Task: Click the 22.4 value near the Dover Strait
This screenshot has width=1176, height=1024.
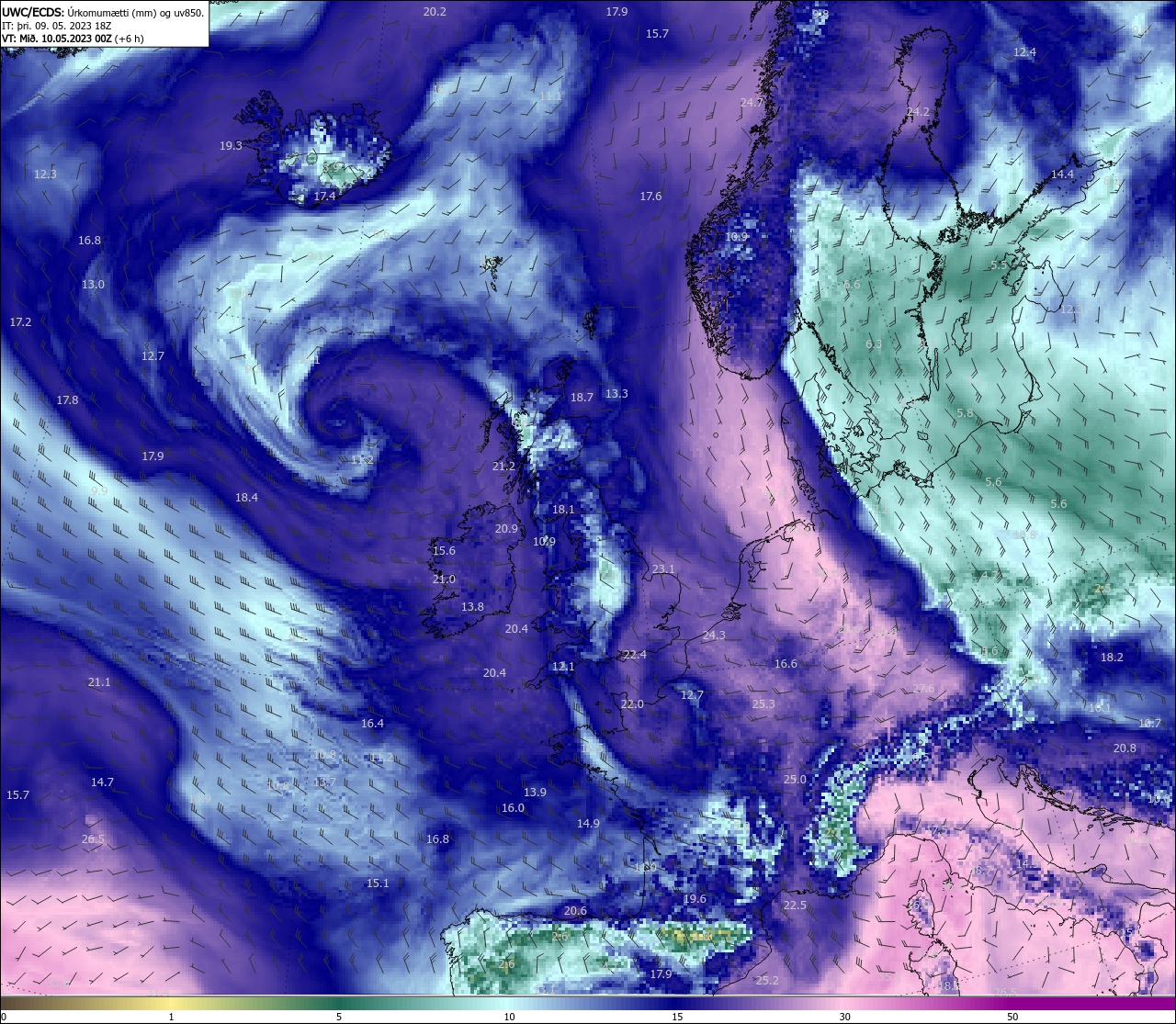Action: pyautogui.click(x=635, y=655)
